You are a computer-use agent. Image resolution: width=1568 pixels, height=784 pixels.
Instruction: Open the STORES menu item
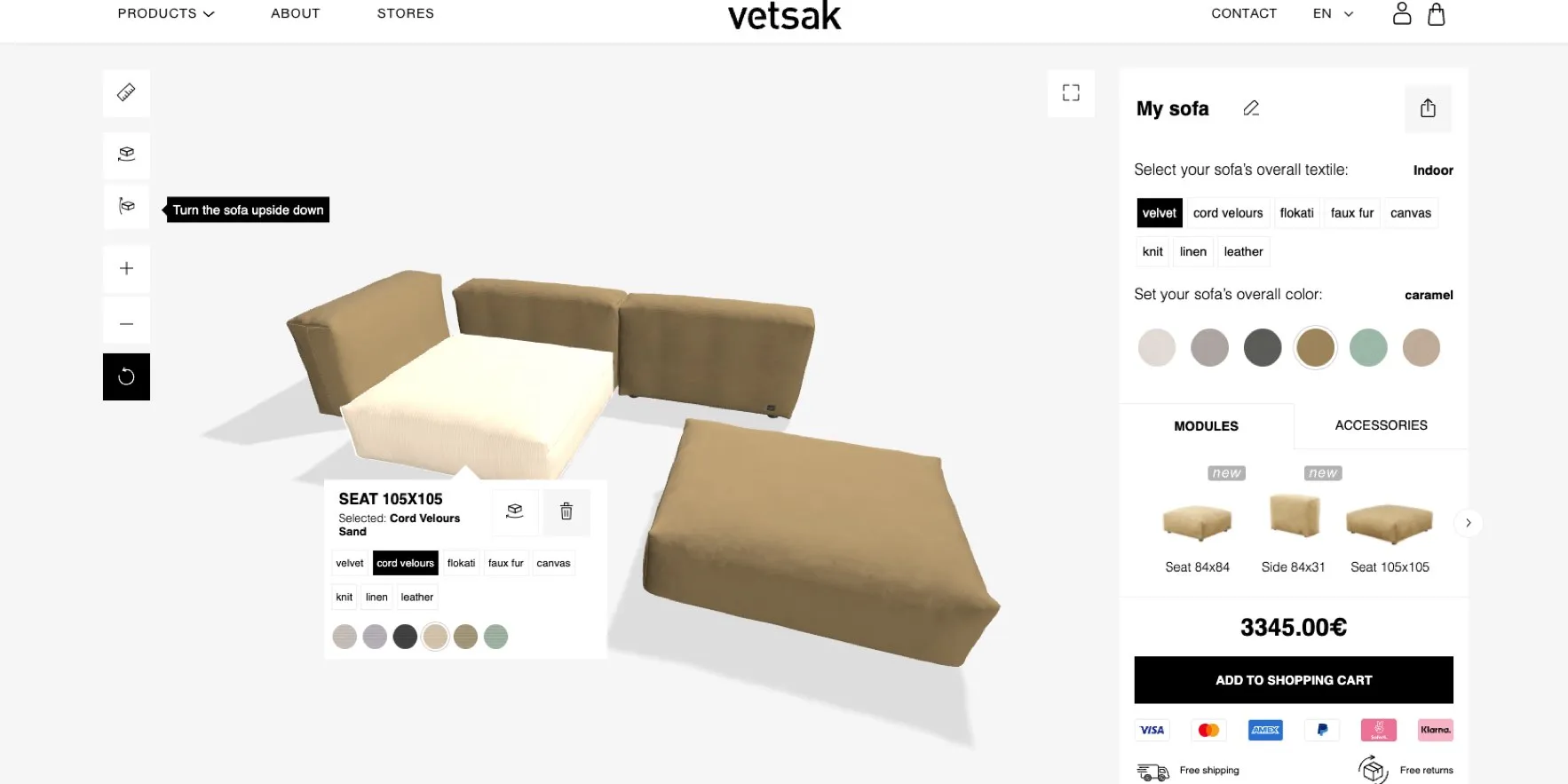[x=406, y=13]
